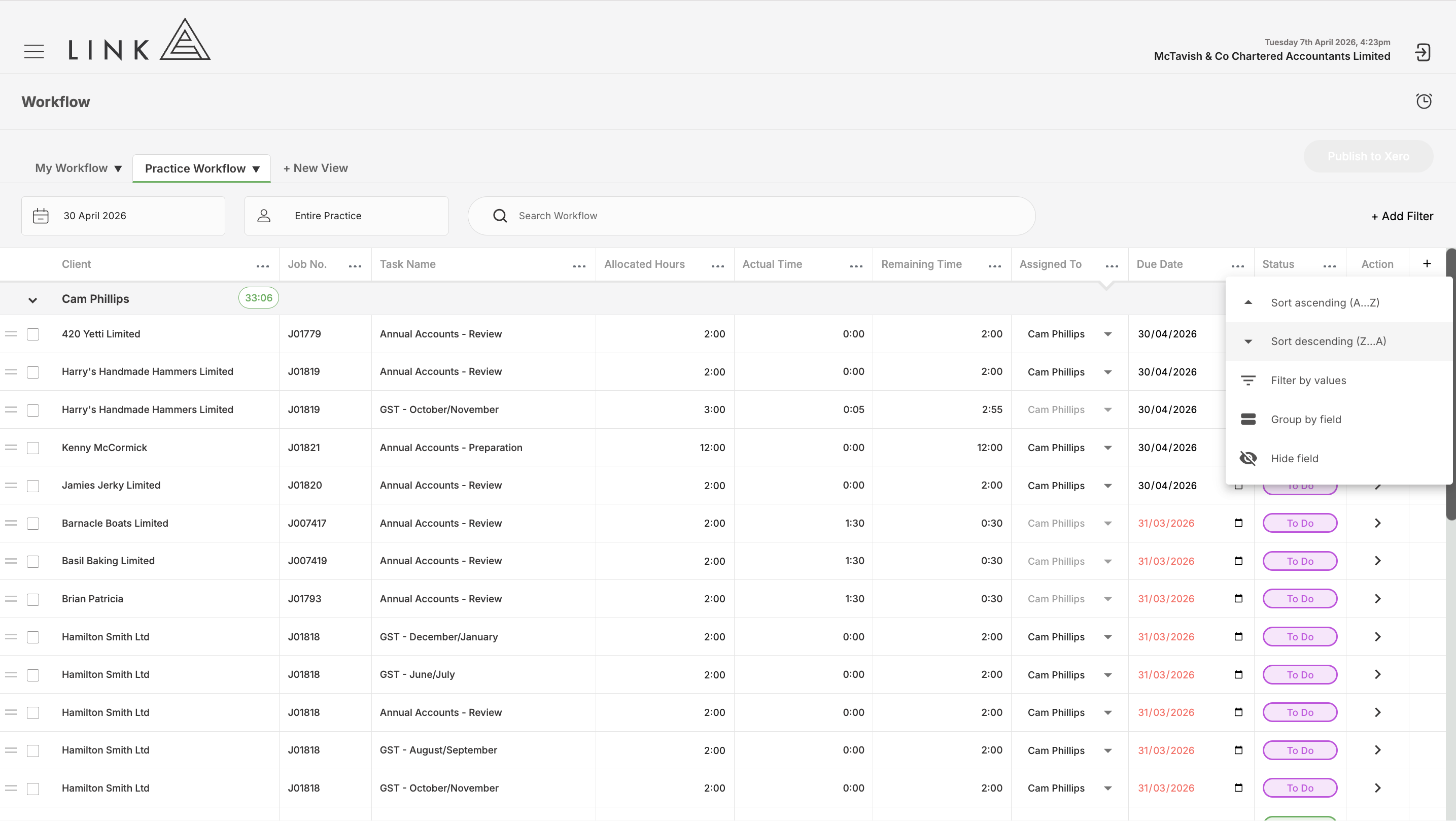This screenshot has width=1456, height=821.
Task: Tick checkbox for 420 Yetti Limited
Action: tap(33, 335)
